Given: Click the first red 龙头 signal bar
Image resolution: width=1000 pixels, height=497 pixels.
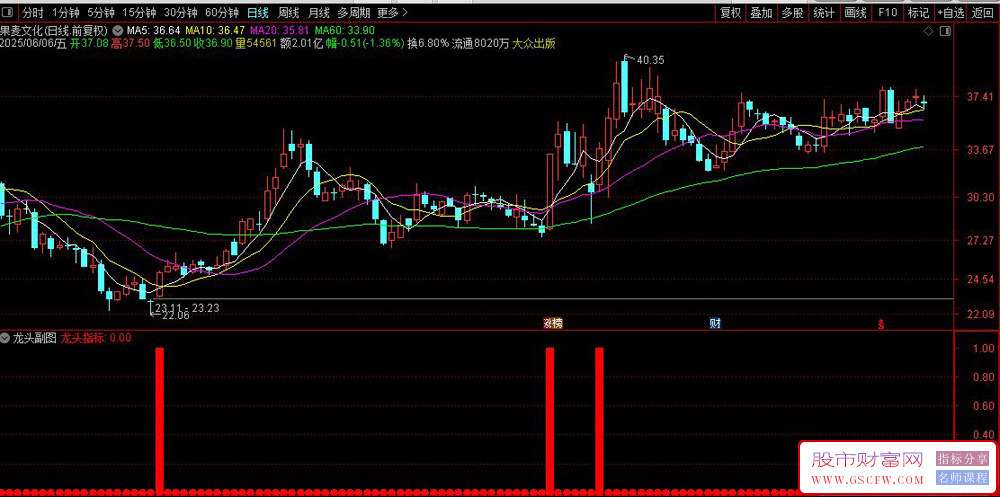Looking at the screenshot, I should [160, 419].
